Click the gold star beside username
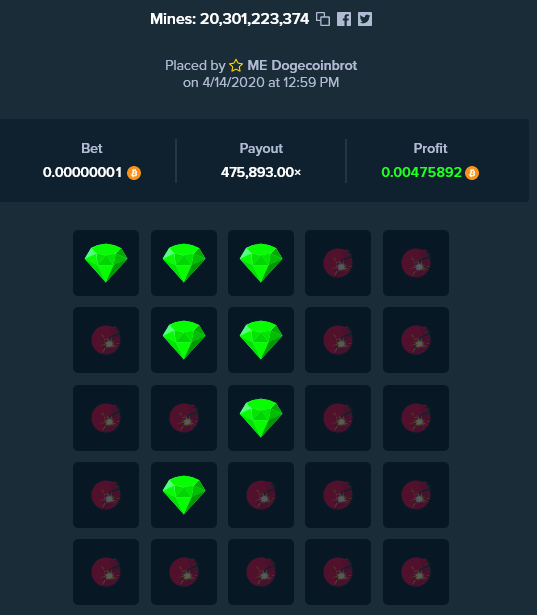 click(236, 66)
